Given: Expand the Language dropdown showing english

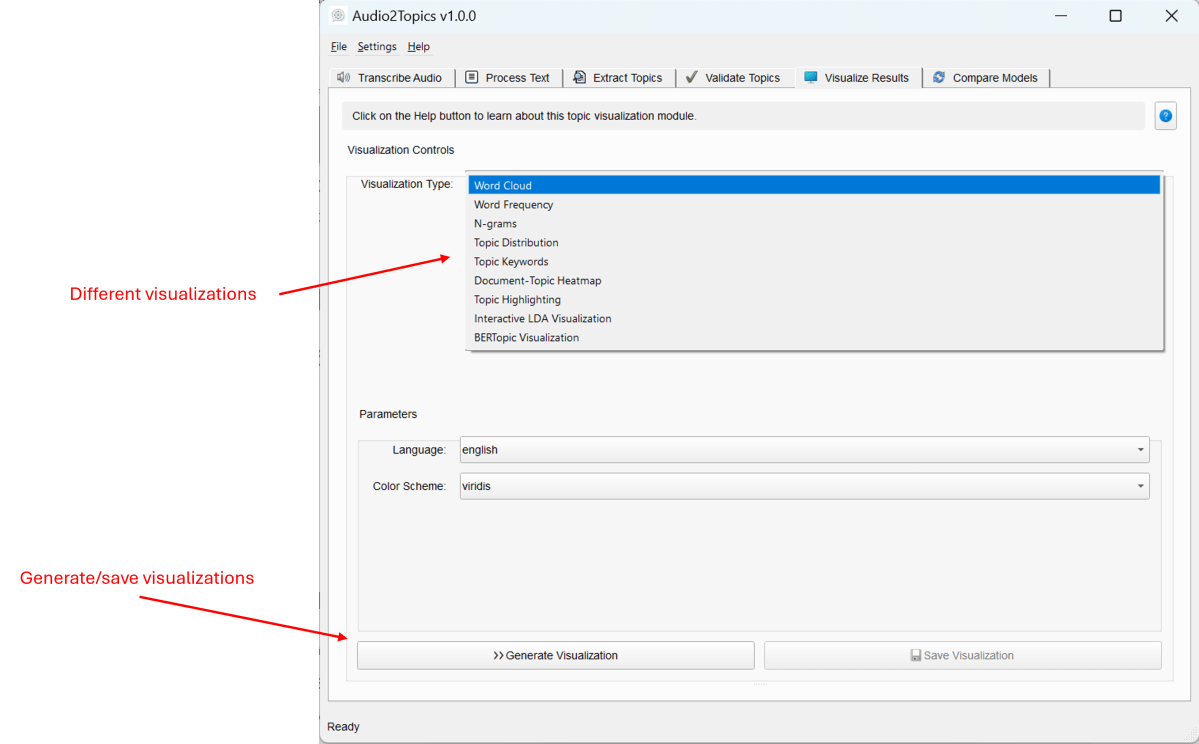Looking at the screenshot, I should point(804,450).
